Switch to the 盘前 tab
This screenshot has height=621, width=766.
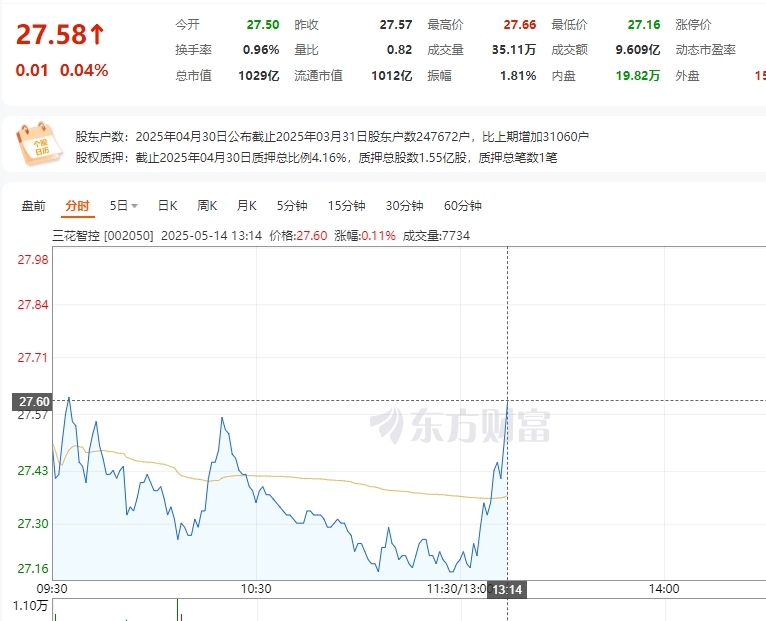(x=34, y=206)
